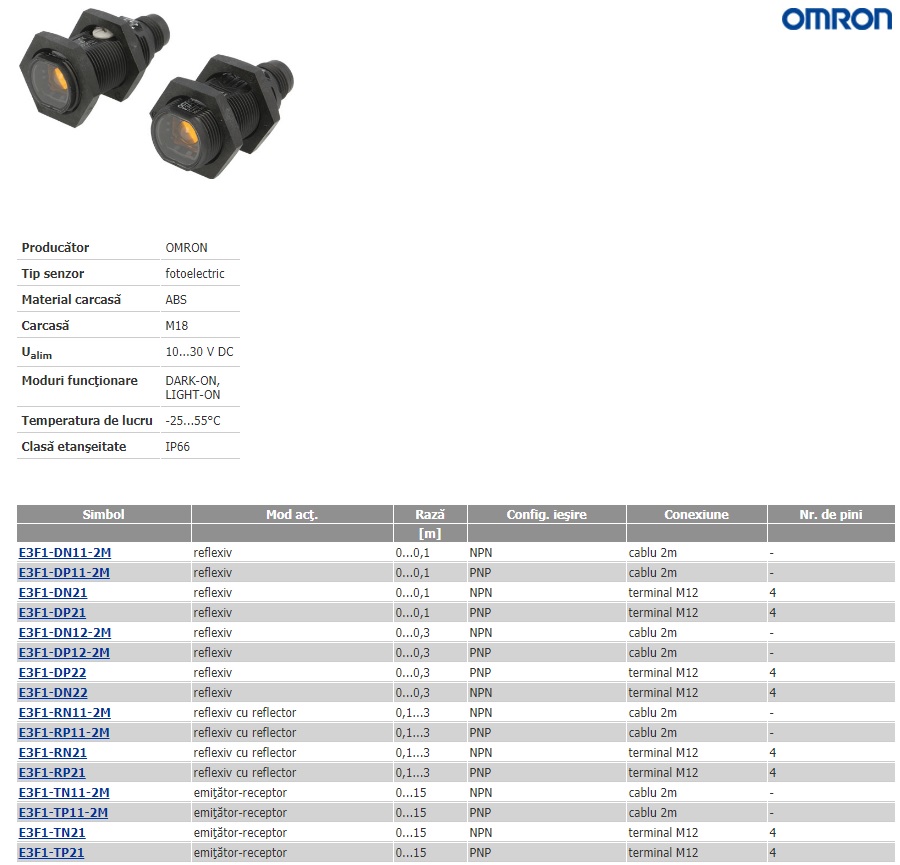Open the E3F1-DP12-2M product link

coord(64,653)
